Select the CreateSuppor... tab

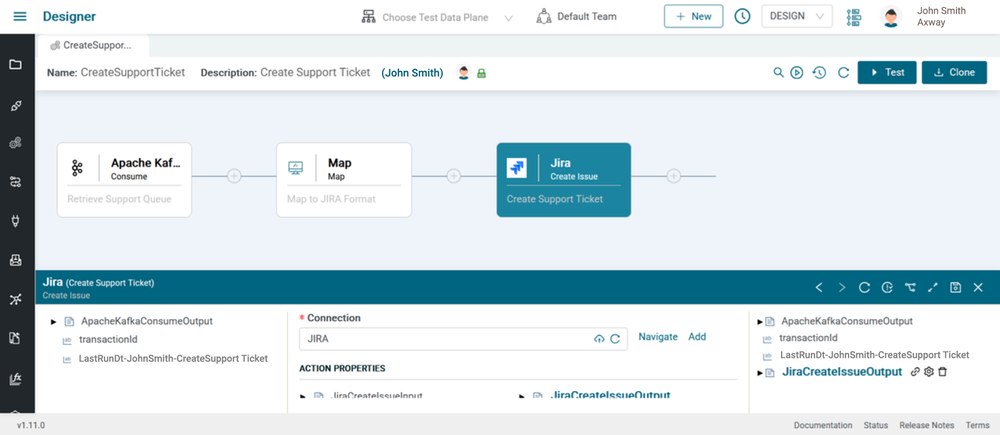92,46
